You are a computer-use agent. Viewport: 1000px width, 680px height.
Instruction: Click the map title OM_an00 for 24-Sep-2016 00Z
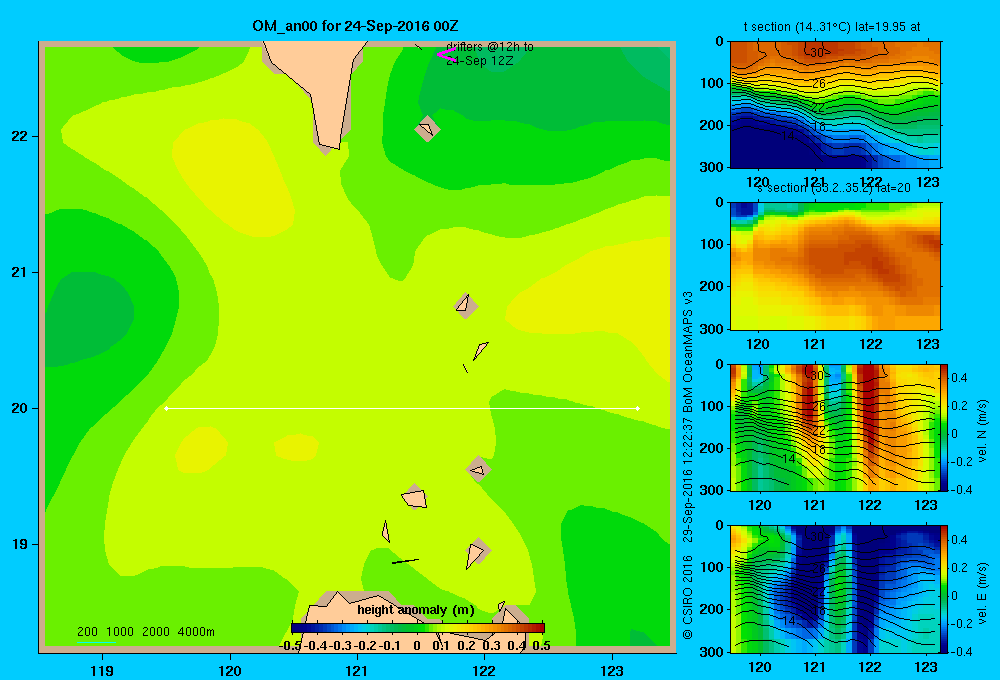click(355, 26)
